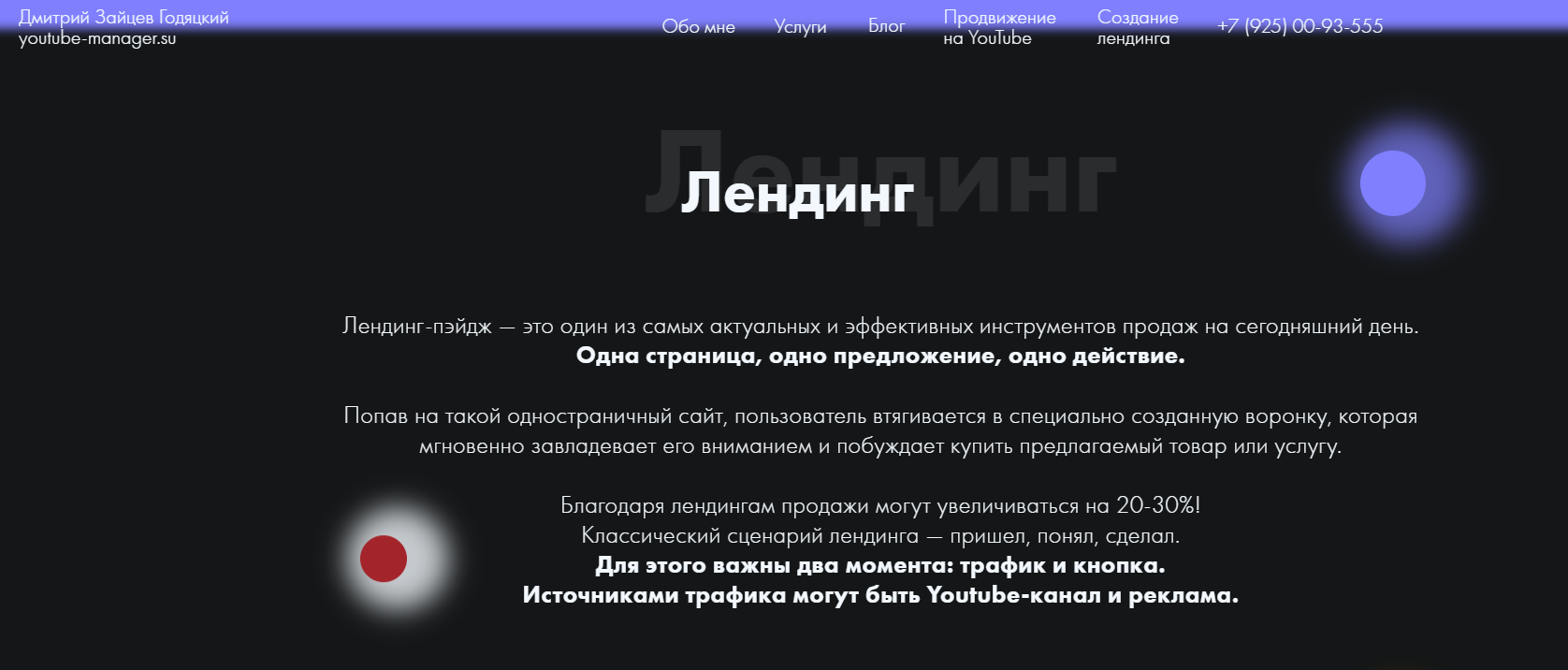This screenshot has height=670, width=1568.
Task: Open the Создание лендинга page
Action: [1137, 28]
